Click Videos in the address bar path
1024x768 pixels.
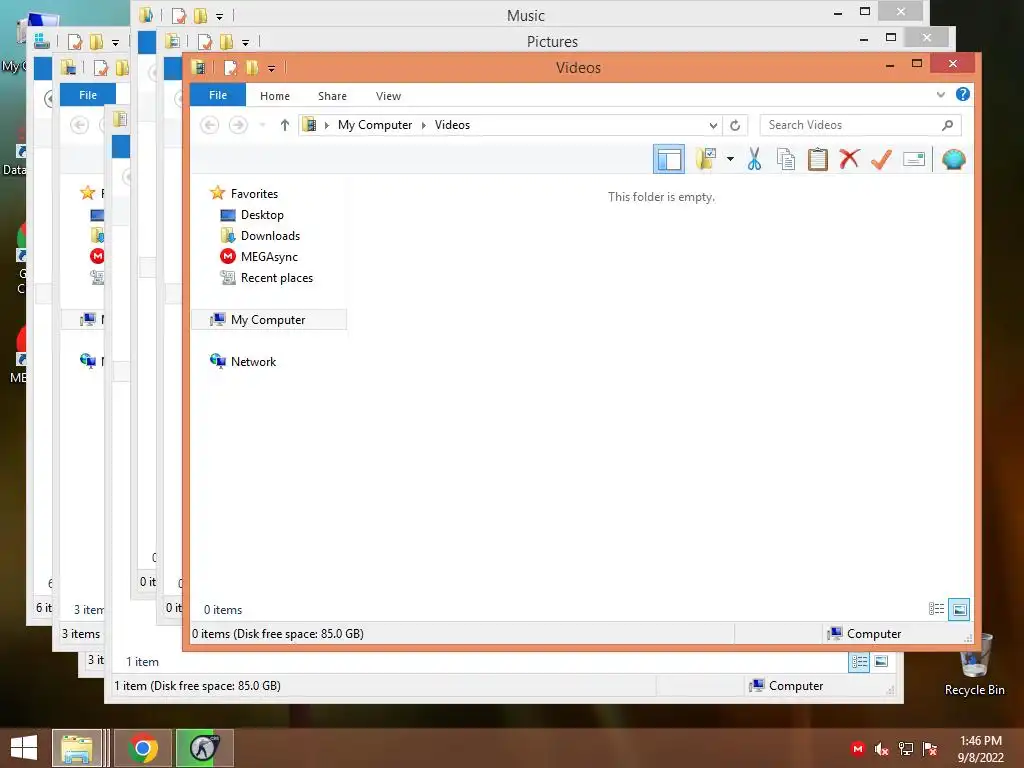(x=452, y=125)
